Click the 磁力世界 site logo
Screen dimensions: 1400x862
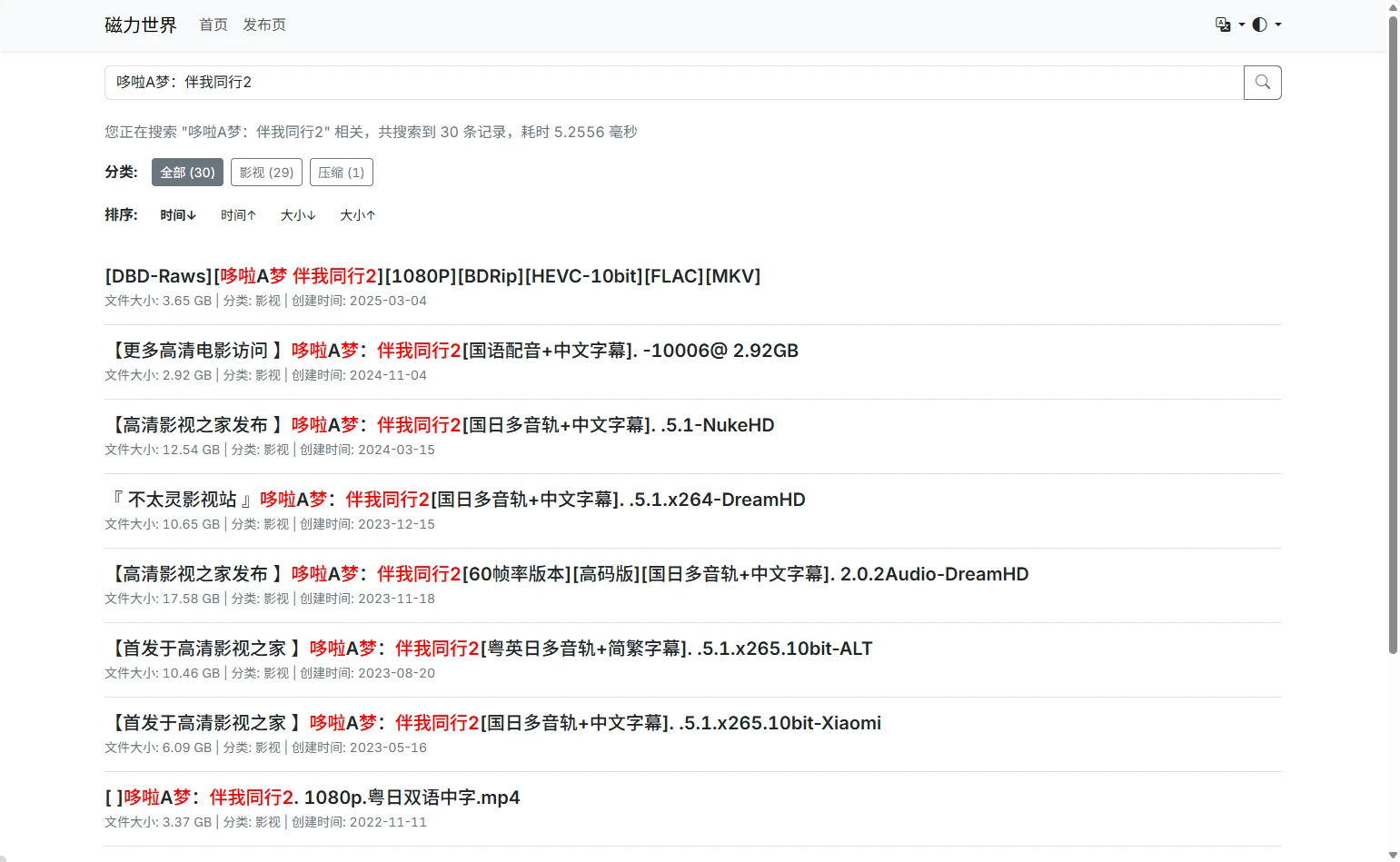(x=140, y=25)
